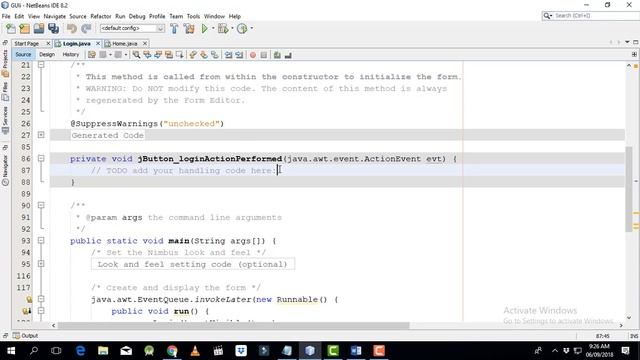Viewport: 640px width, 360px height.
Task: Open the default config dropdown
Action: (x=132, y=28)
